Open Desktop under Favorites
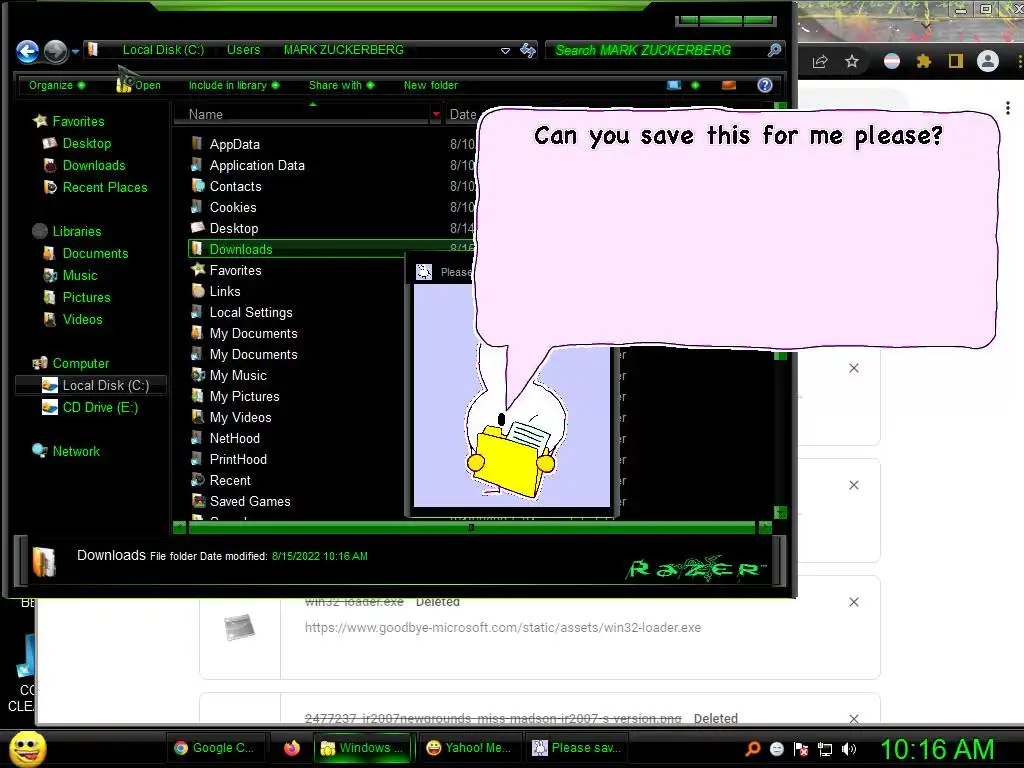Screen dimensions: 1024x768 click(x=87, y=144)
